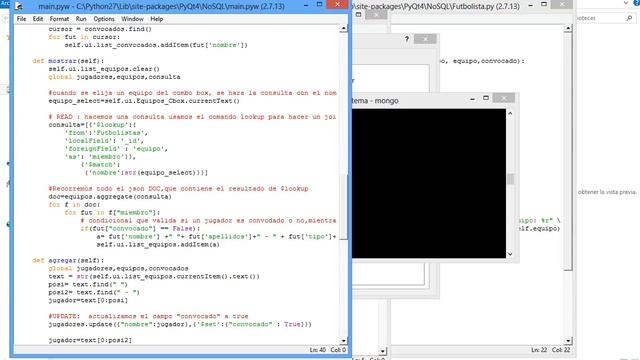Click 'def mostrar(self):' line in main.pyw

[68, 61]
